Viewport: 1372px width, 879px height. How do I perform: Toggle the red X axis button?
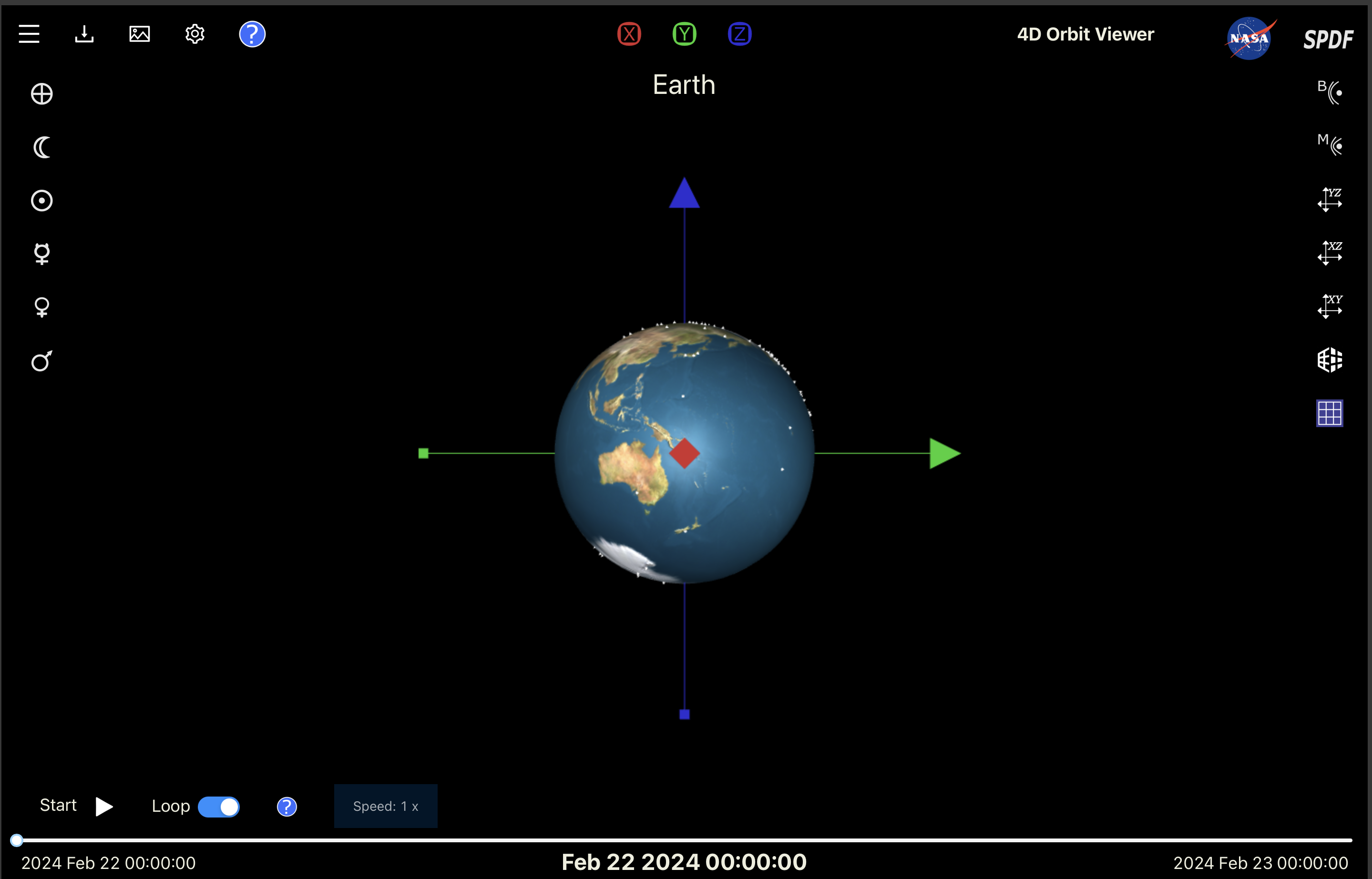click(x=629, y=34)
